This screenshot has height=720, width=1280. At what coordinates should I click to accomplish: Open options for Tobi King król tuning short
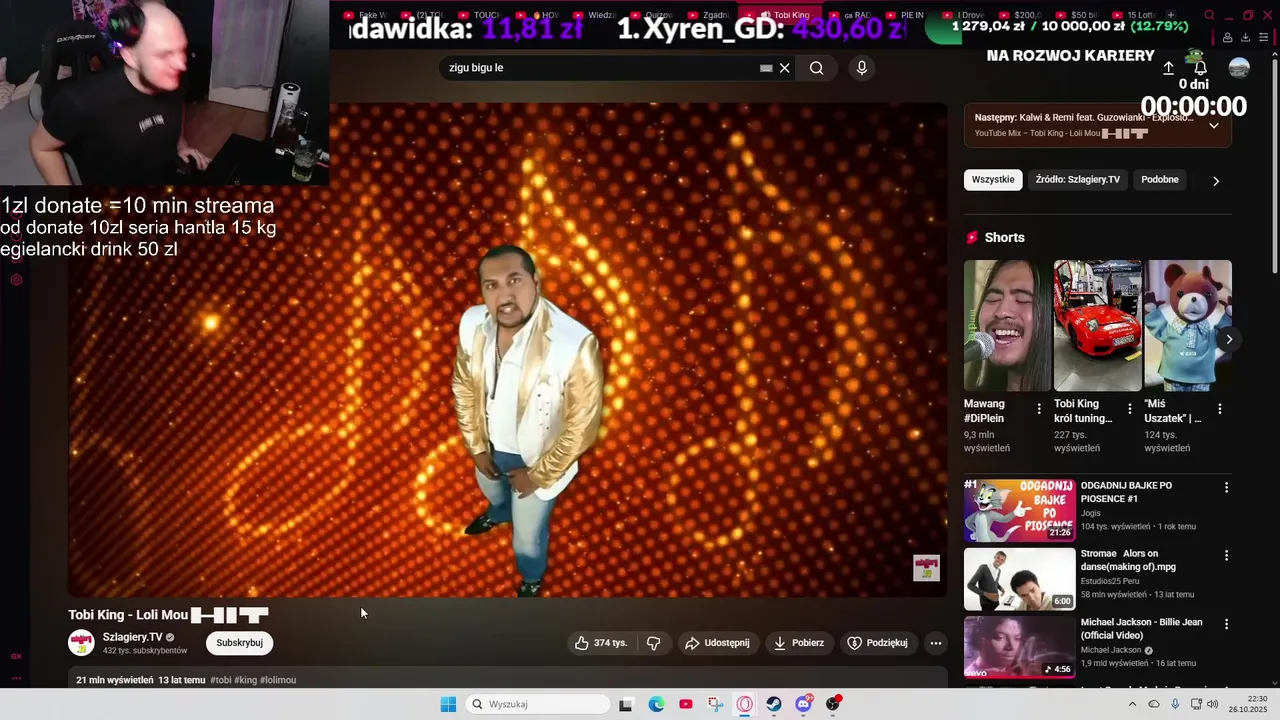(1130, 409)
